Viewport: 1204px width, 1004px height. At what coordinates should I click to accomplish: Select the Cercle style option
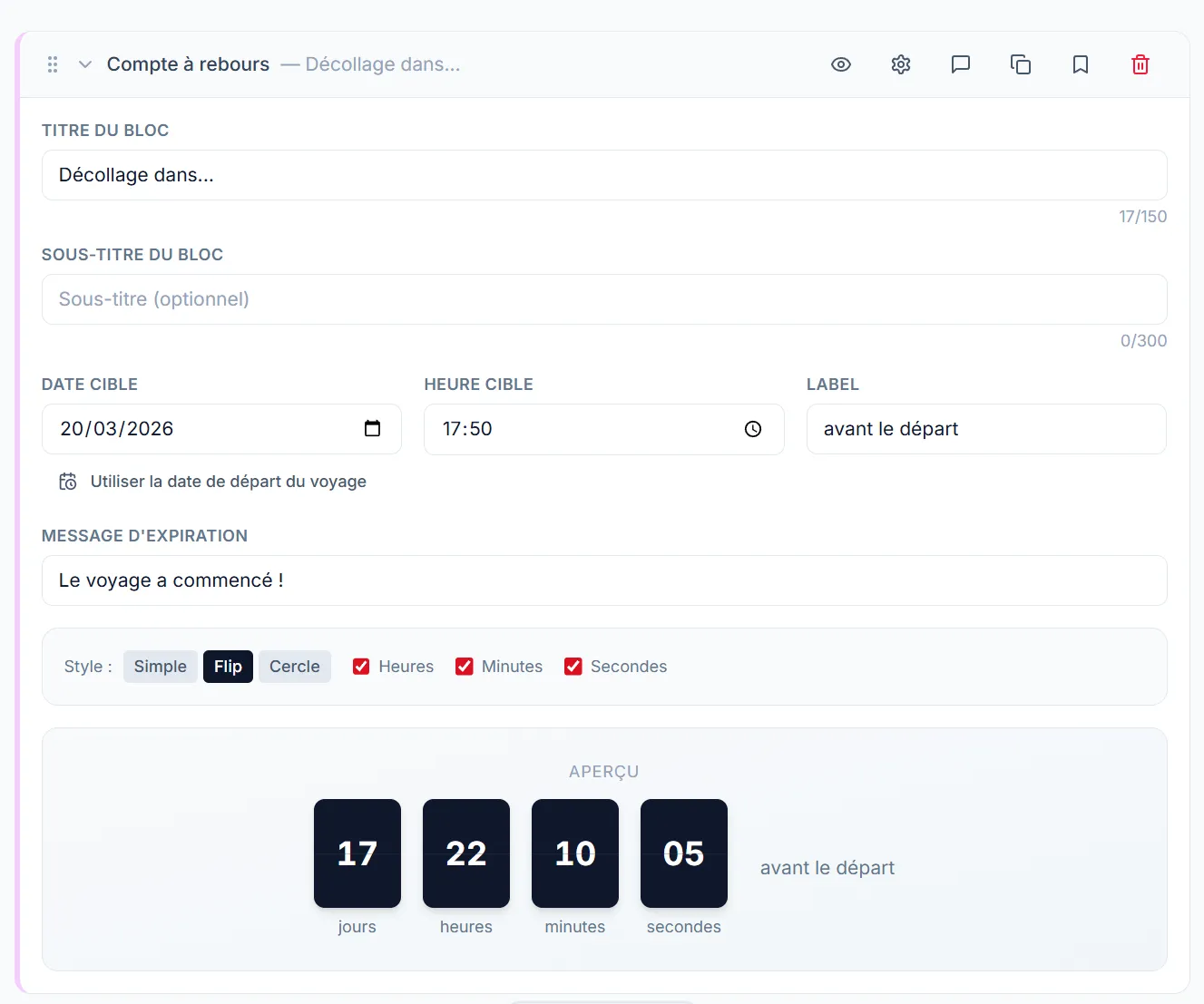[x=294, y=667]
